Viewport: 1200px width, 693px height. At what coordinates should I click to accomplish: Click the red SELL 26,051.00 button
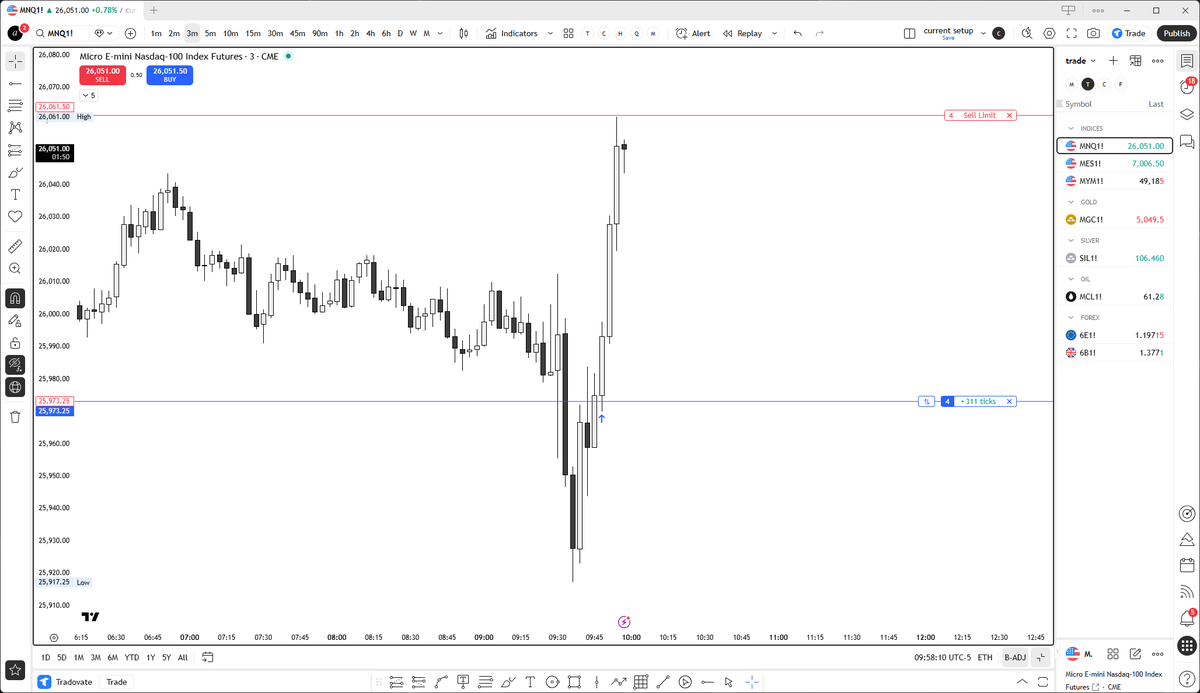tap(103, 75)
